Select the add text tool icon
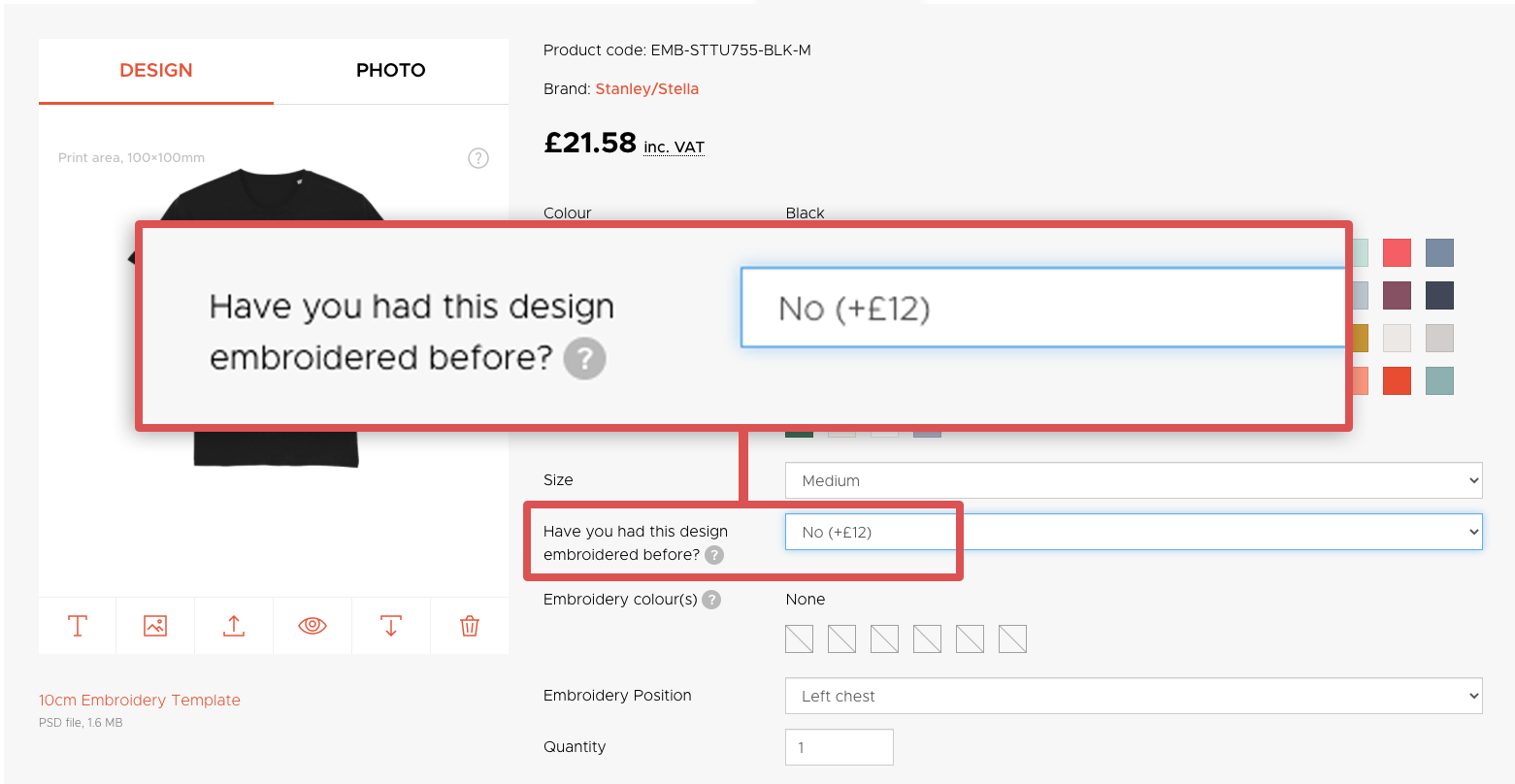 pyautogui.click(x=78, y=626)
